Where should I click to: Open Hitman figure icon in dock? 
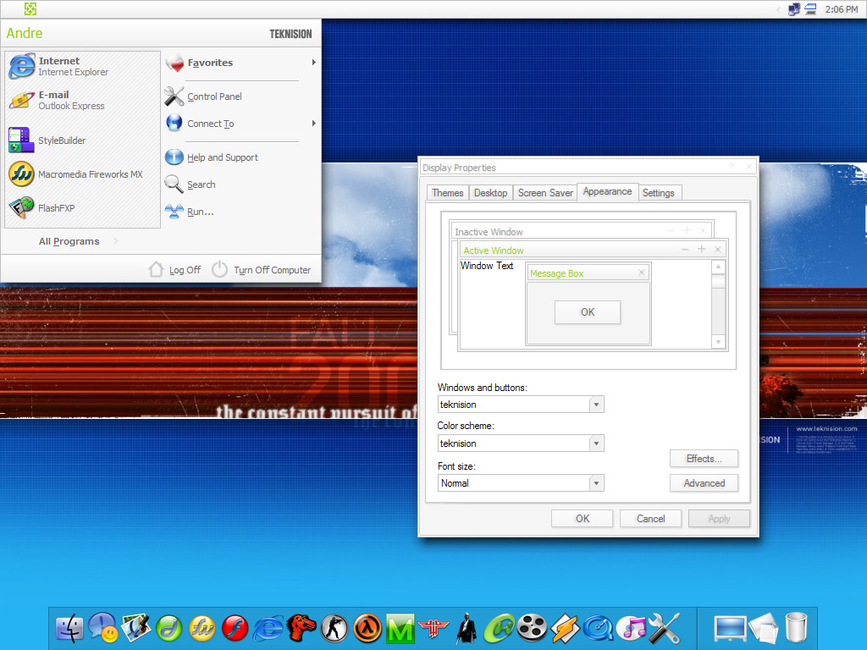pyautogui.click(x=467, y=628)
